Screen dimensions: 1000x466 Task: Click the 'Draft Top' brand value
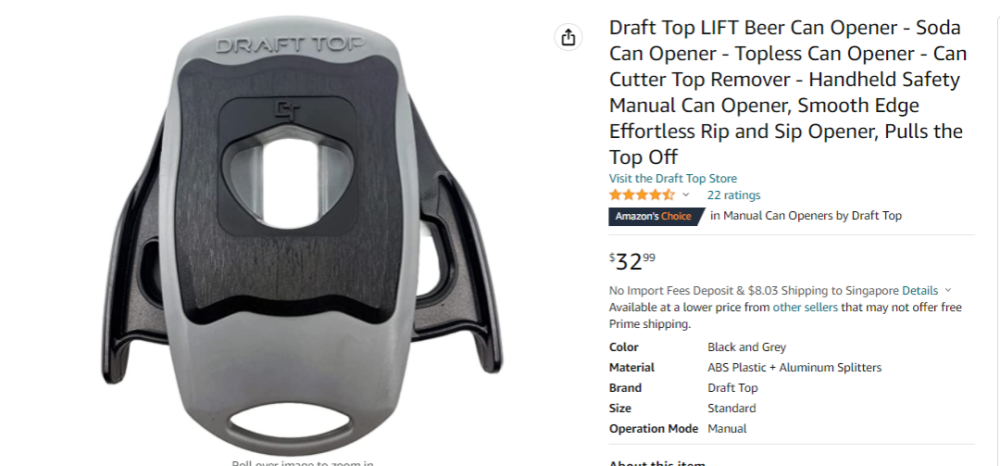point(732,388)
